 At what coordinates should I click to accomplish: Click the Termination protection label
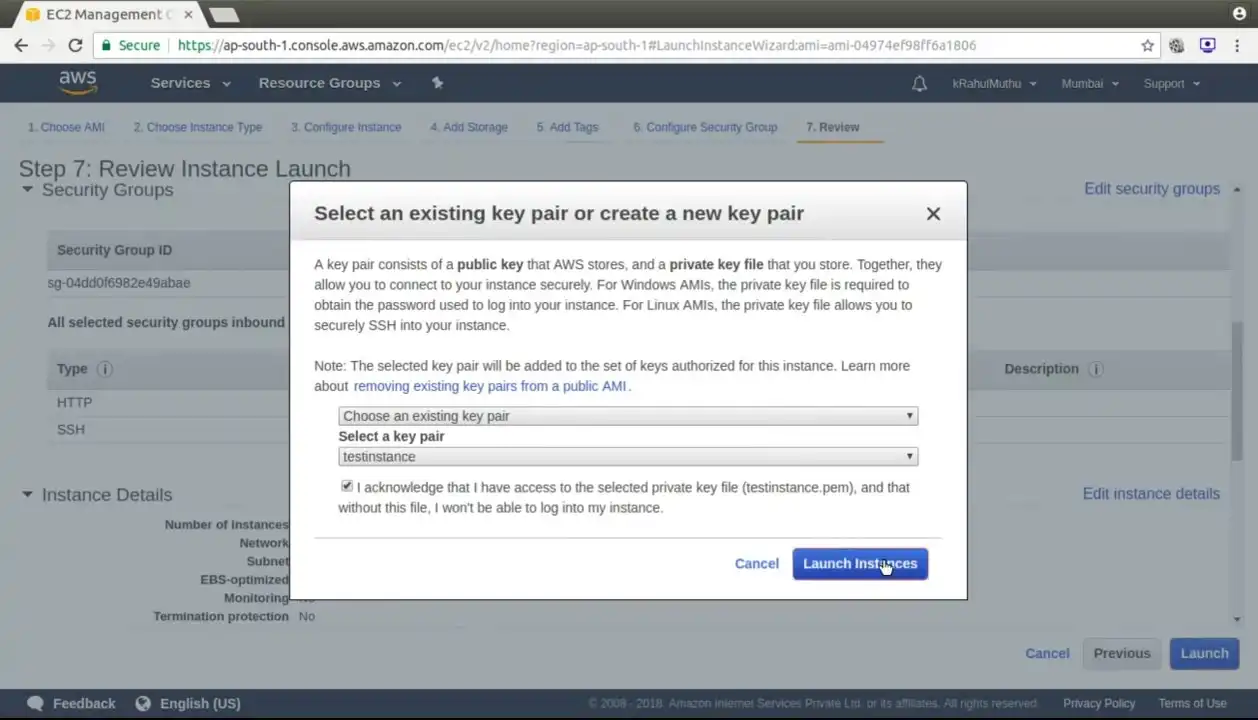(x=221, y=616)
